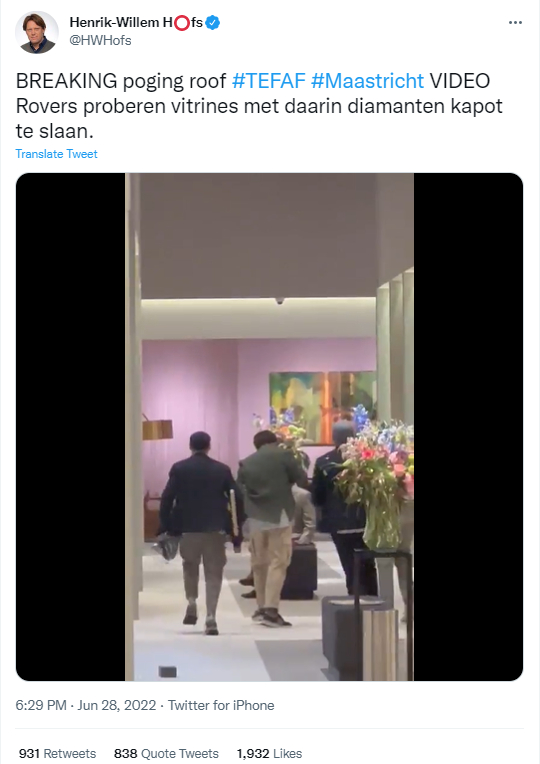The height and width of the screenshot is (764, 540).
Task: View the 931 Retweets list
Action: coord(58,753)
